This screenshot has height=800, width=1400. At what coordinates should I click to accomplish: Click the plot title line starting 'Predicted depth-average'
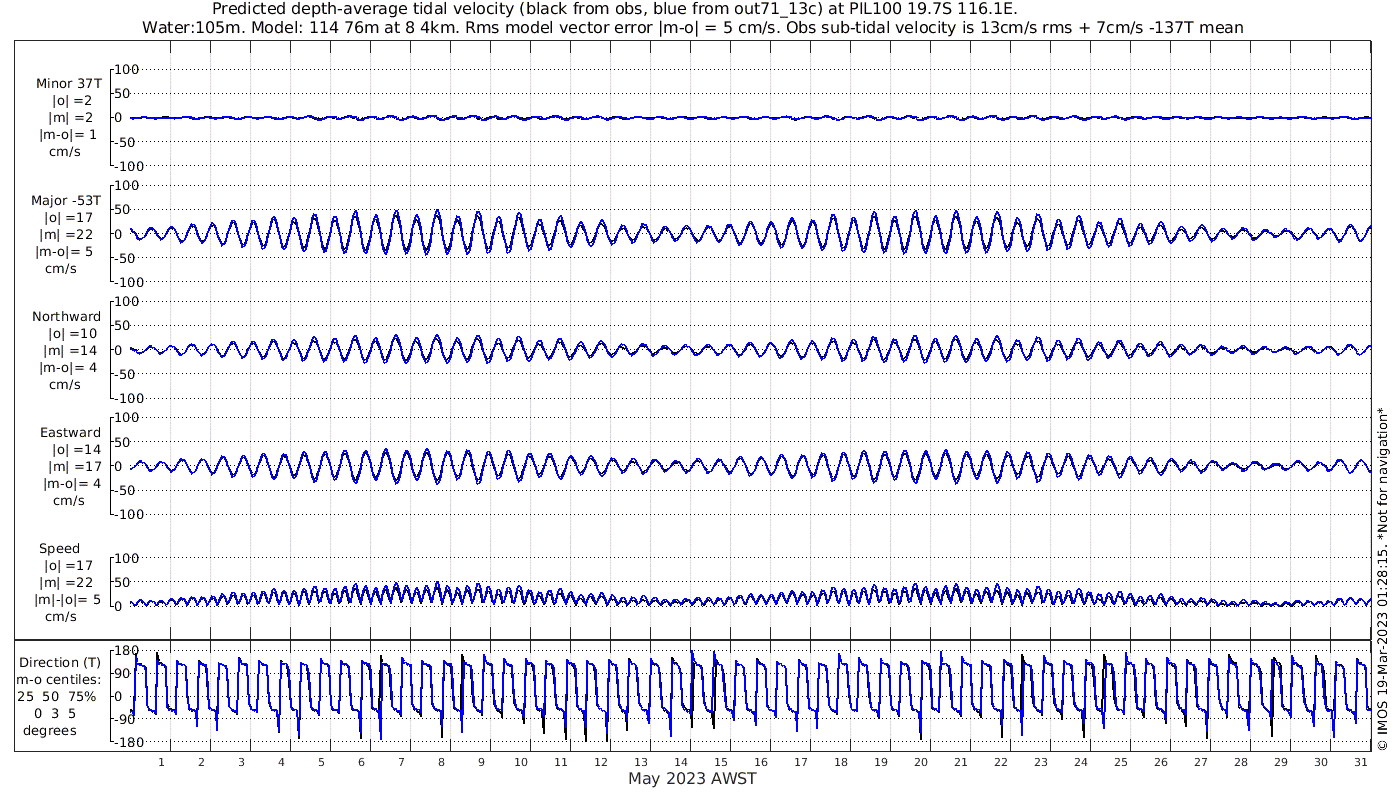(x=615, y=9)
